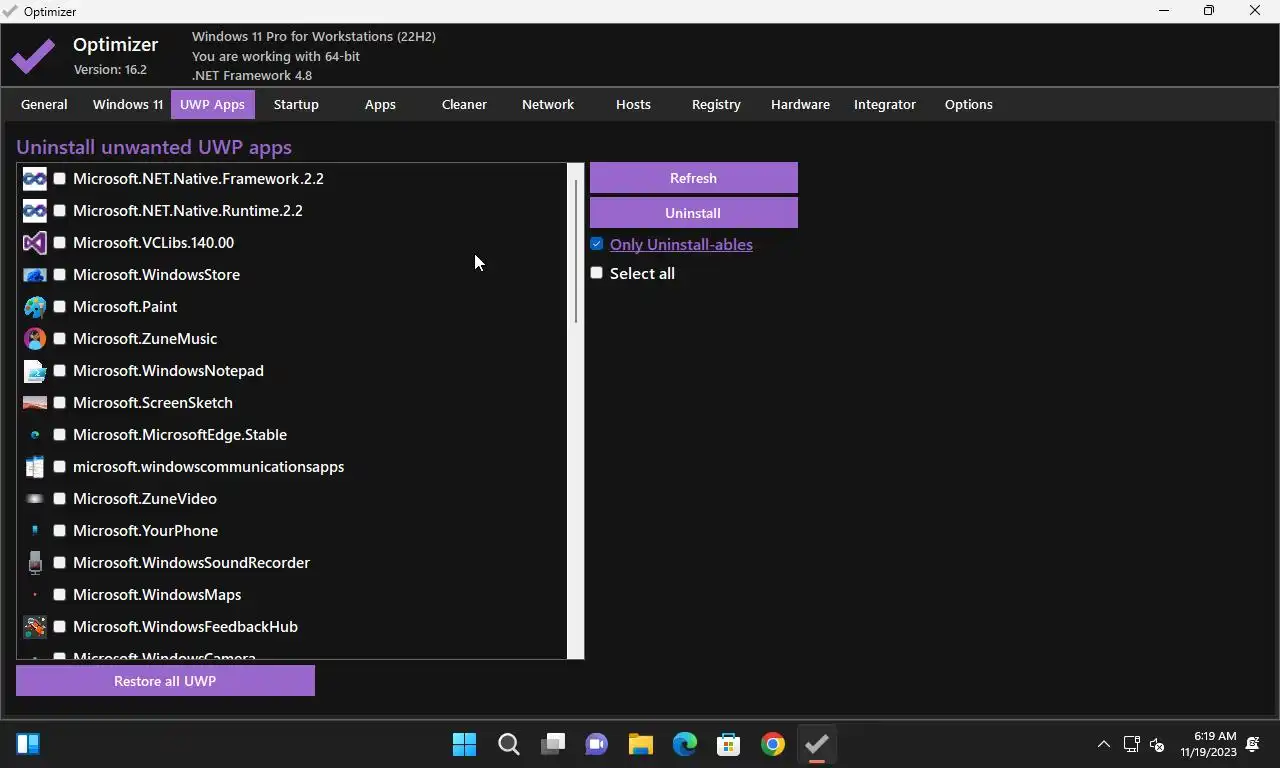Tick Microsoft.ScreenSketch checkbox
The image size is (1280, 768).
pos(60,403)
